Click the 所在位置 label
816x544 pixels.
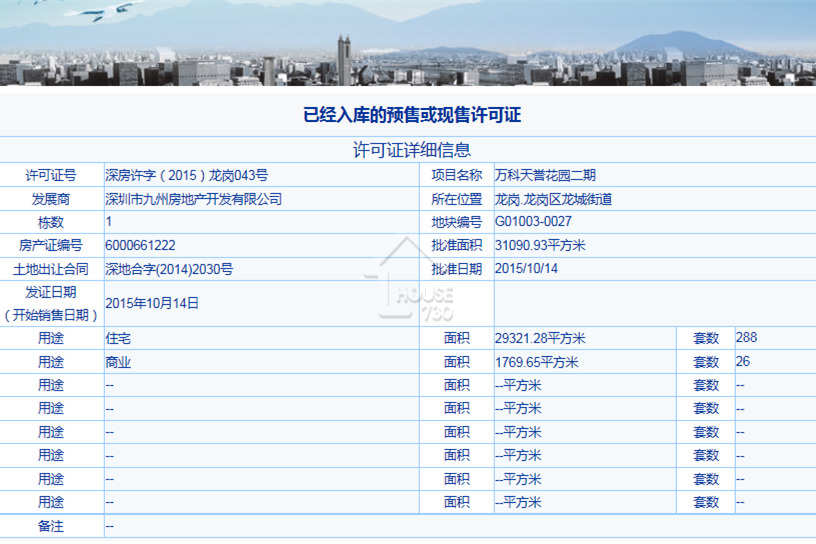point(456,199)
